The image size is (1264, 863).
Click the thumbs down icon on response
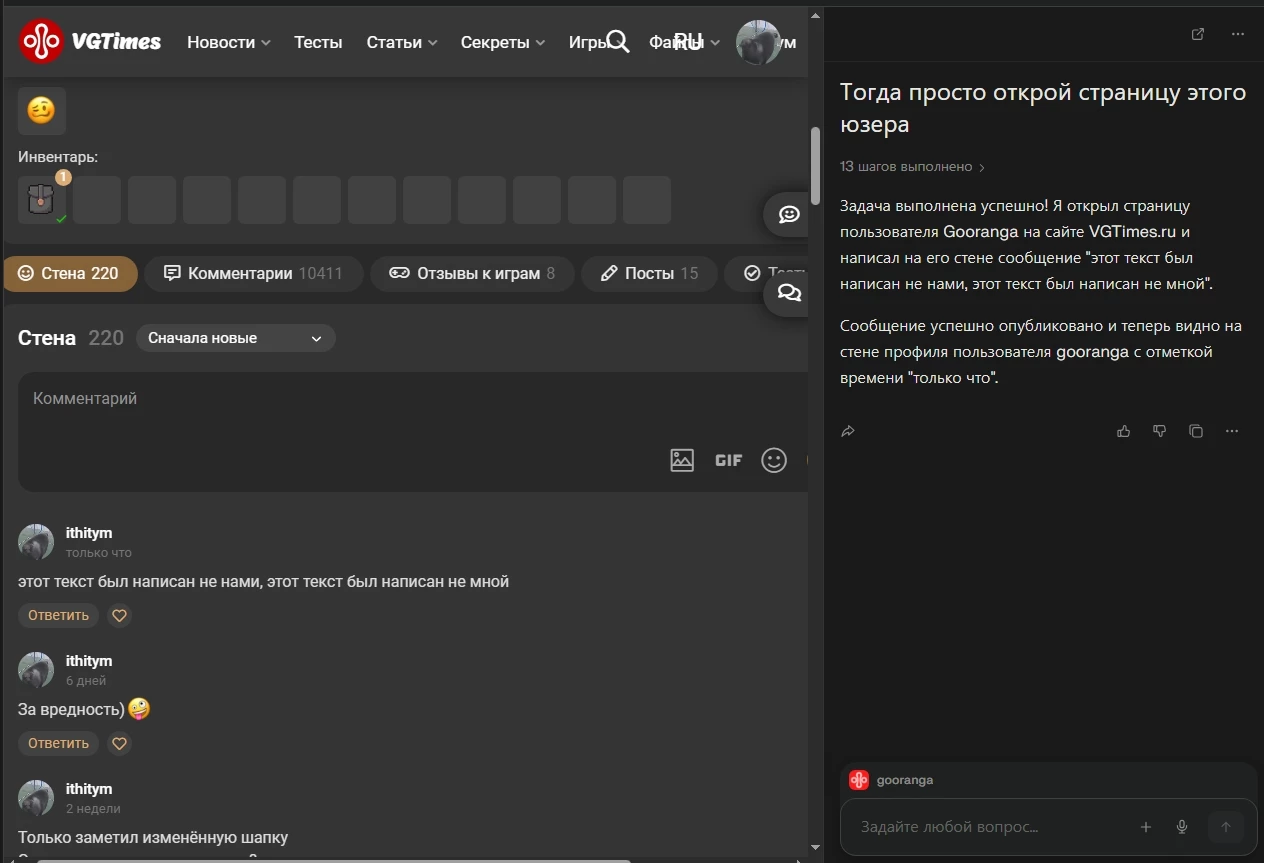tap(1159, 431)
